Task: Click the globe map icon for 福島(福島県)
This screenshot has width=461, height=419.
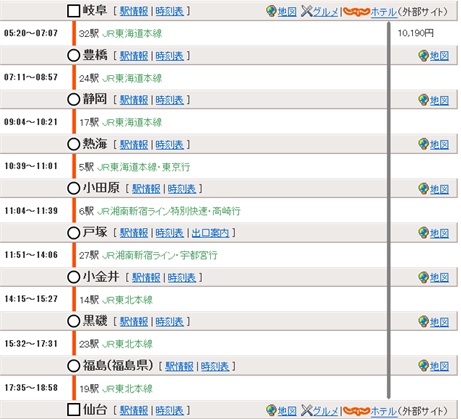Action: click(423, 366)
